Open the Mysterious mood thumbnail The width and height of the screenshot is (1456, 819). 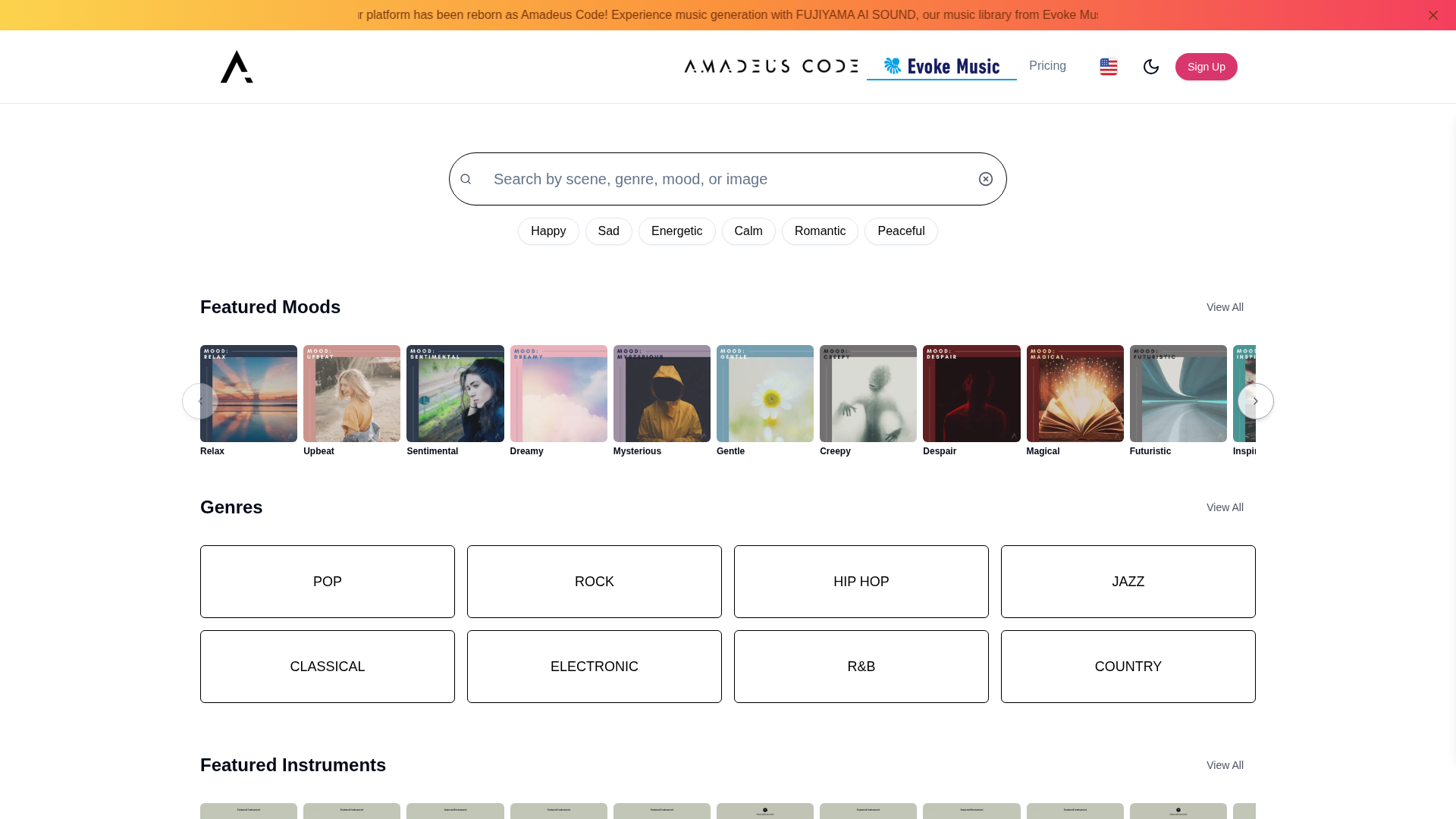[661, 394]
